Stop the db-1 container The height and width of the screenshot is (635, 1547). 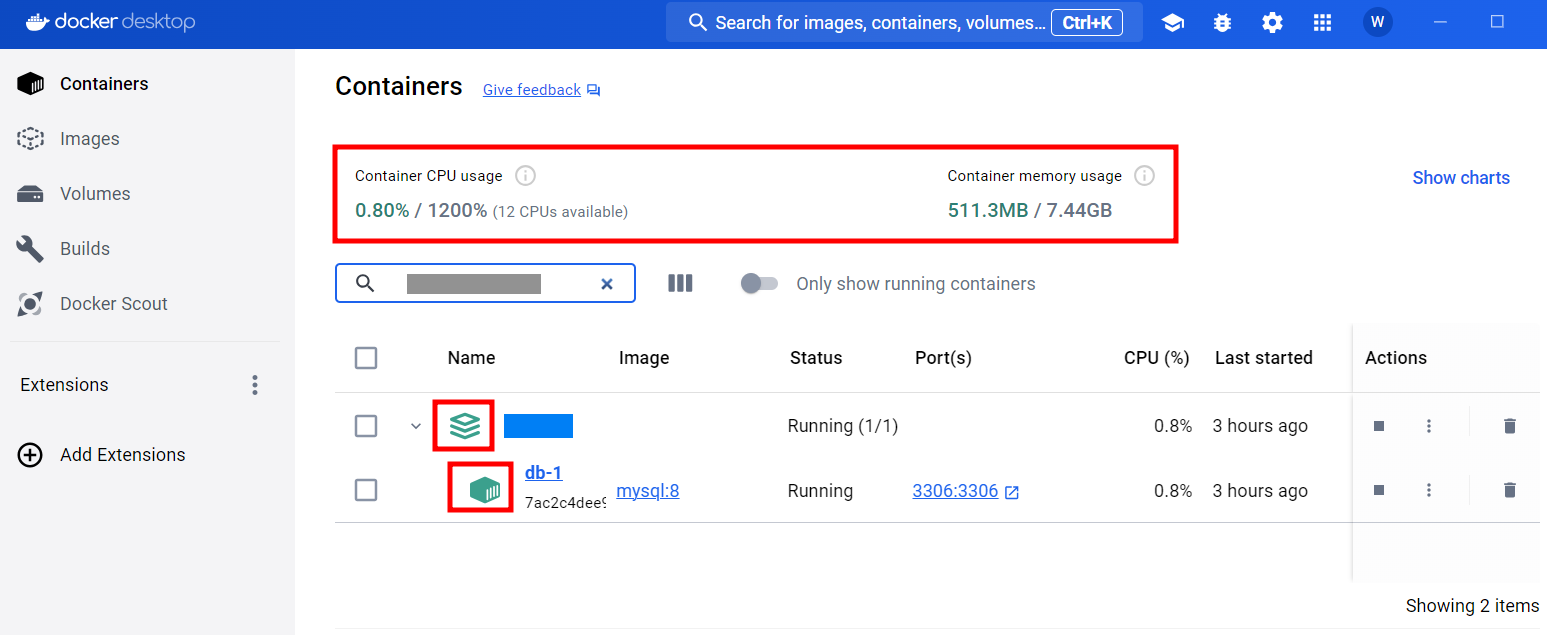click(1379, 490)
